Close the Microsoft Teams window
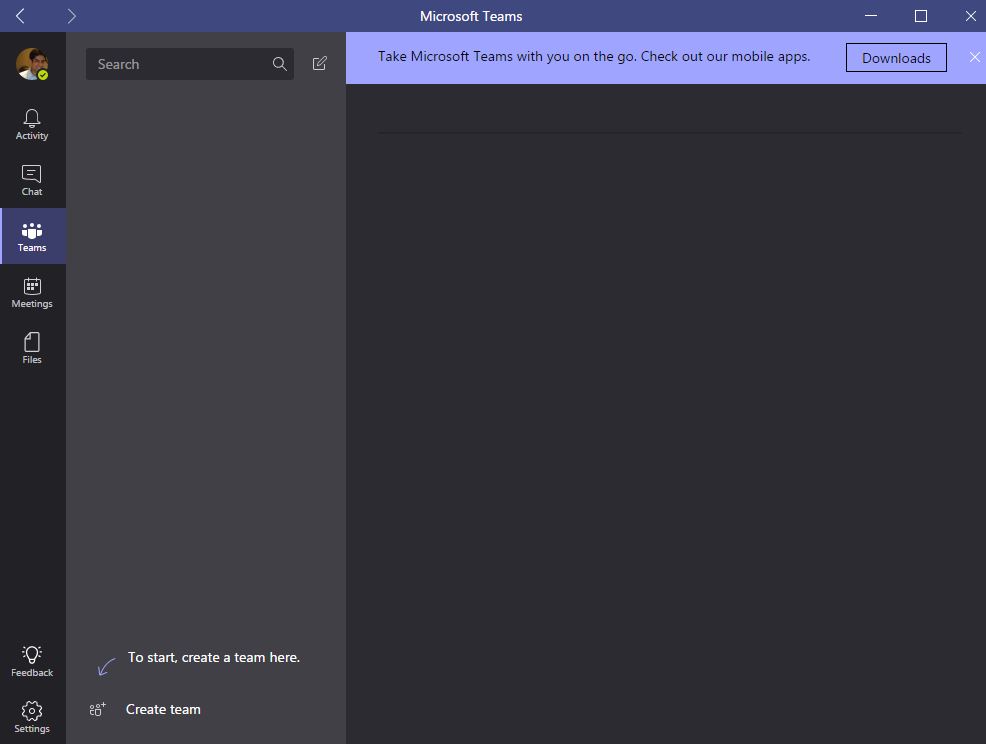 pos(970,16)
